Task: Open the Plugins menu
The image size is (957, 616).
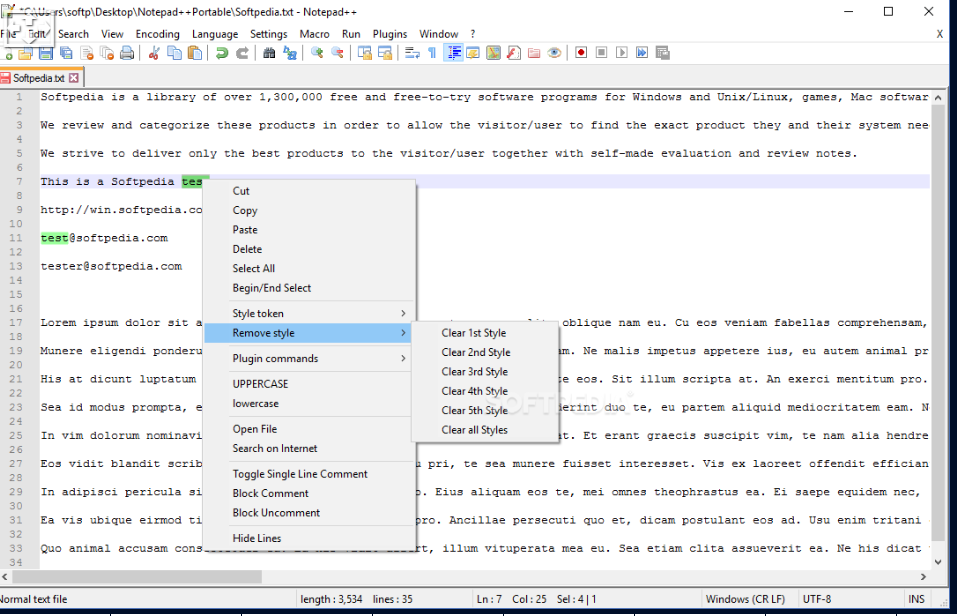Action: point(390,34)
